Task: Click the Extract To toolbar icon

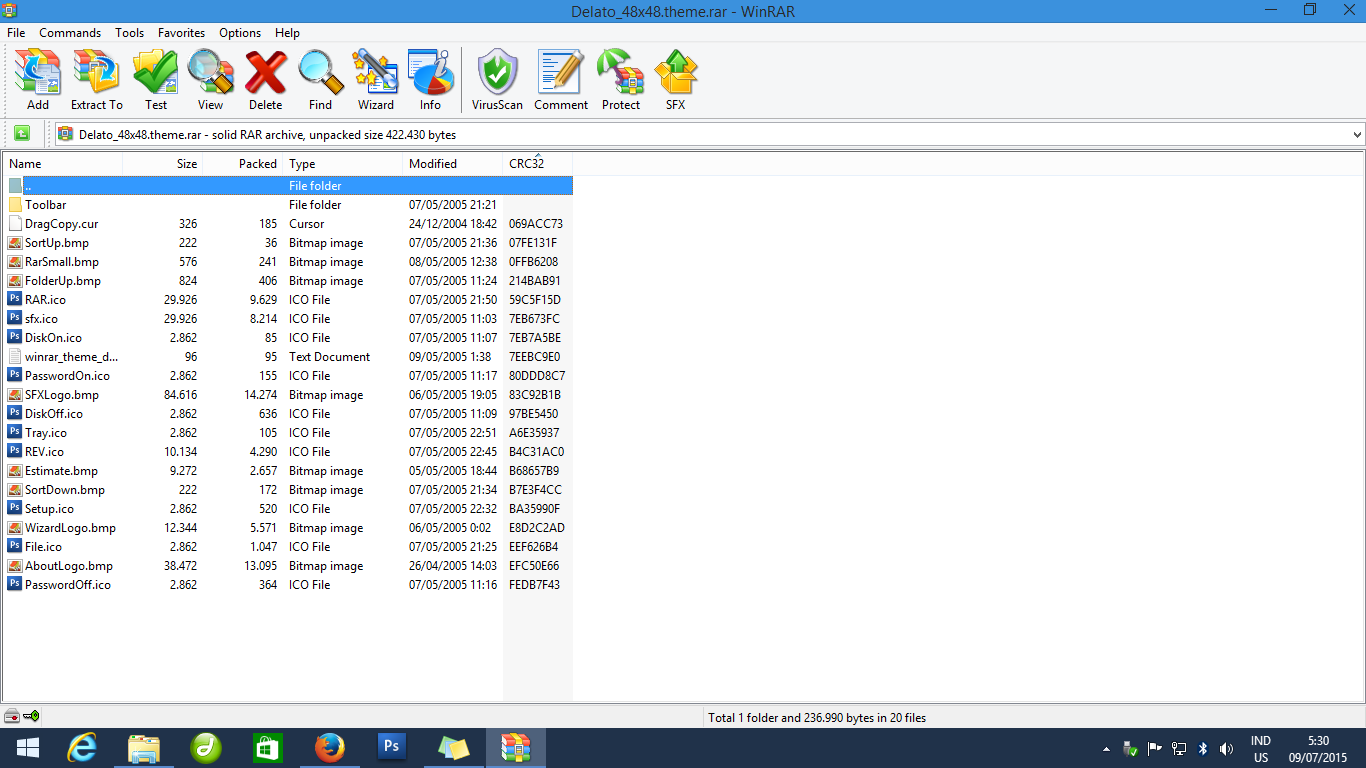Action: 96,79
